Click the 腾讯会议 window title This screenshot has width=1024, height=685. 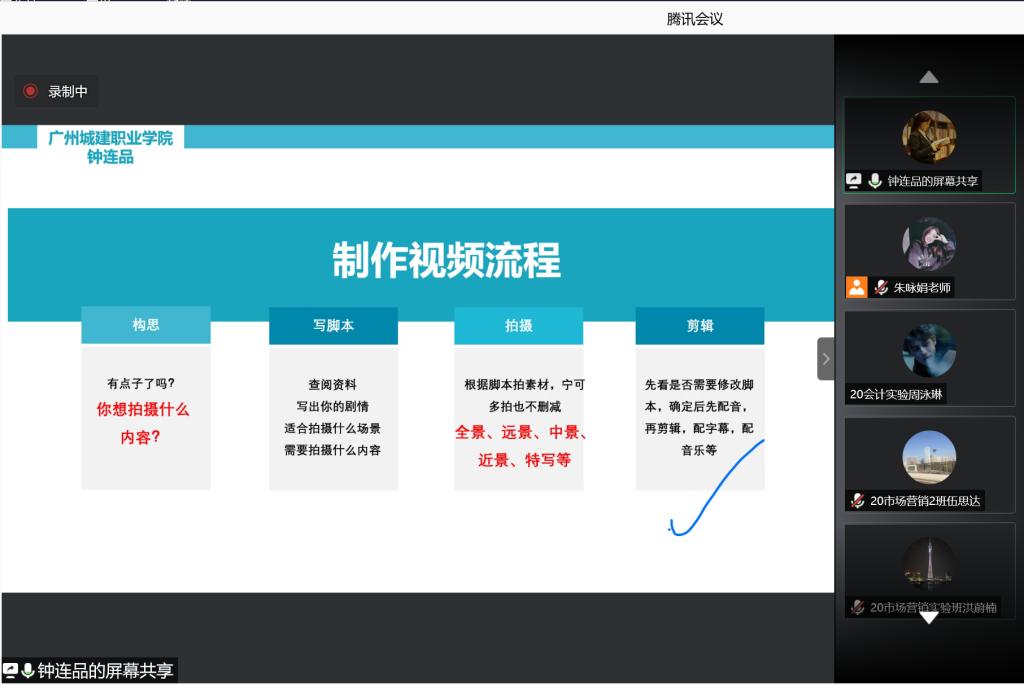(694, 19)
